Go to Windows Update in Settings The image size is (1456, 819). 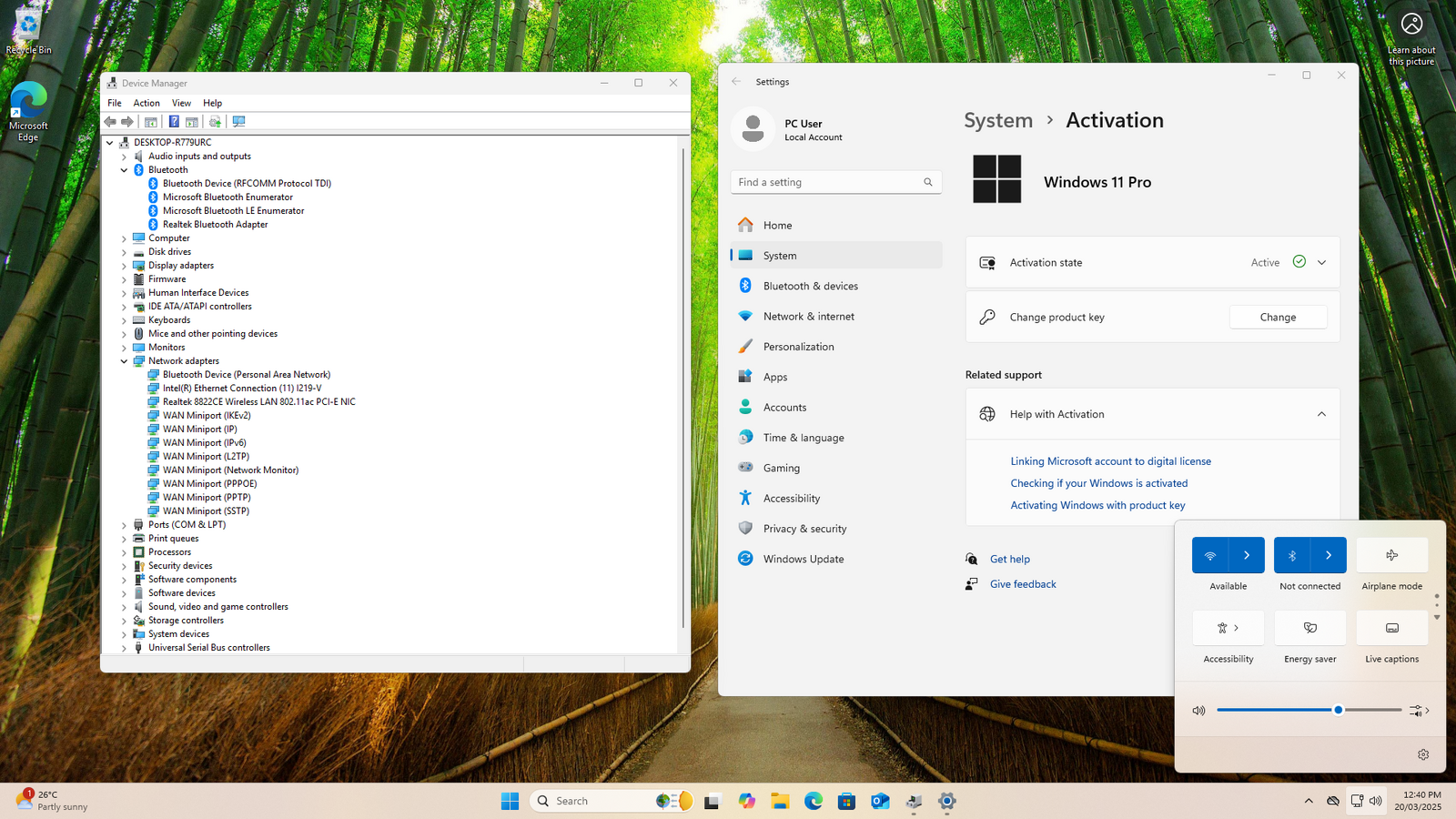836,559
